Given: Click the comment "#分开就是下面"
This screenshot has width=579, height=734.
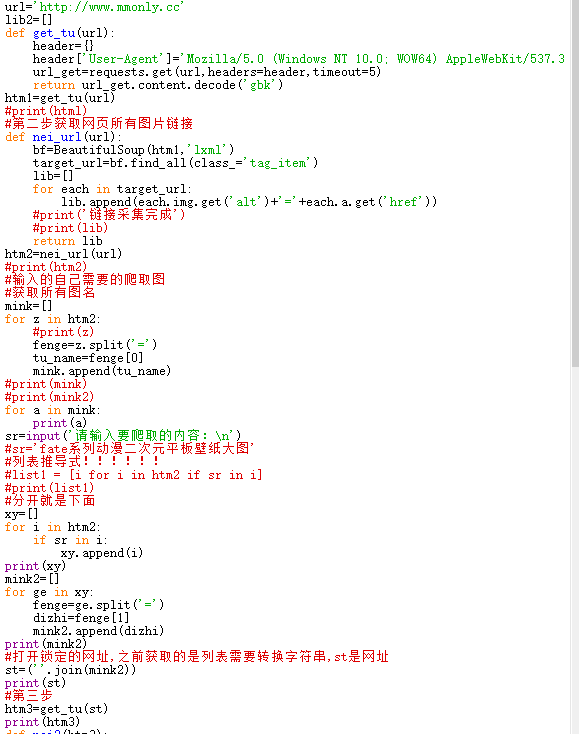Looking at the screenshot, I should (x=50, y=500).
